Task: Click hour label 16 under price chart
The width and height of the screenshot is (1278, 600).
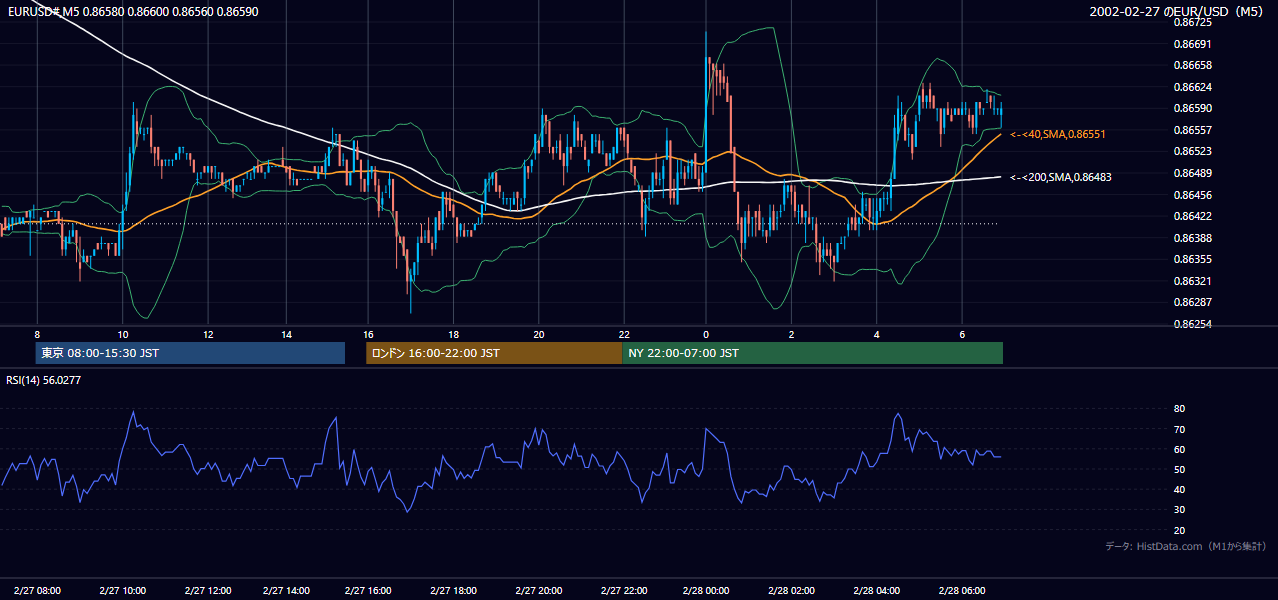Action: [x=369, y=334]
